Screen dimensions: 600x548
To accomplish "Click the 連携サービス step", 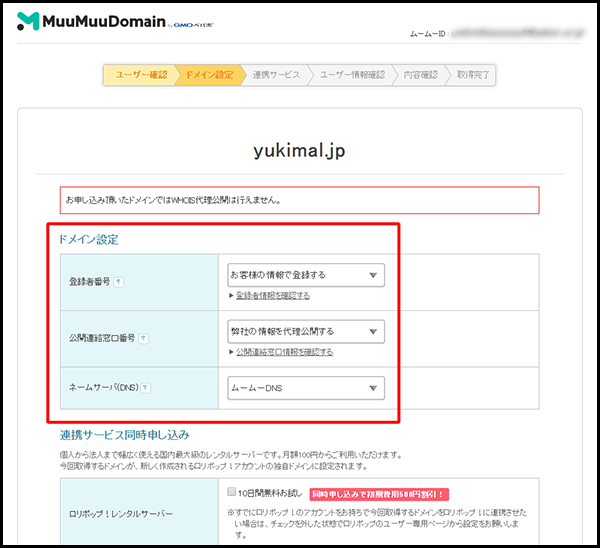I will pyautogui.click(x=276, y=75).
